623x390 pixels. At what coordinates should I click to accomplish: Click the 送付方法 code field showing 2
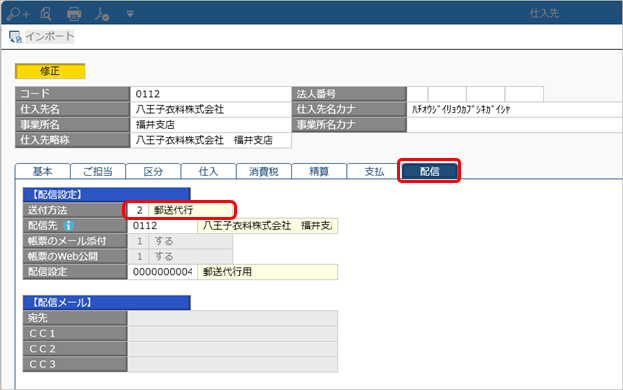(138, 210)
